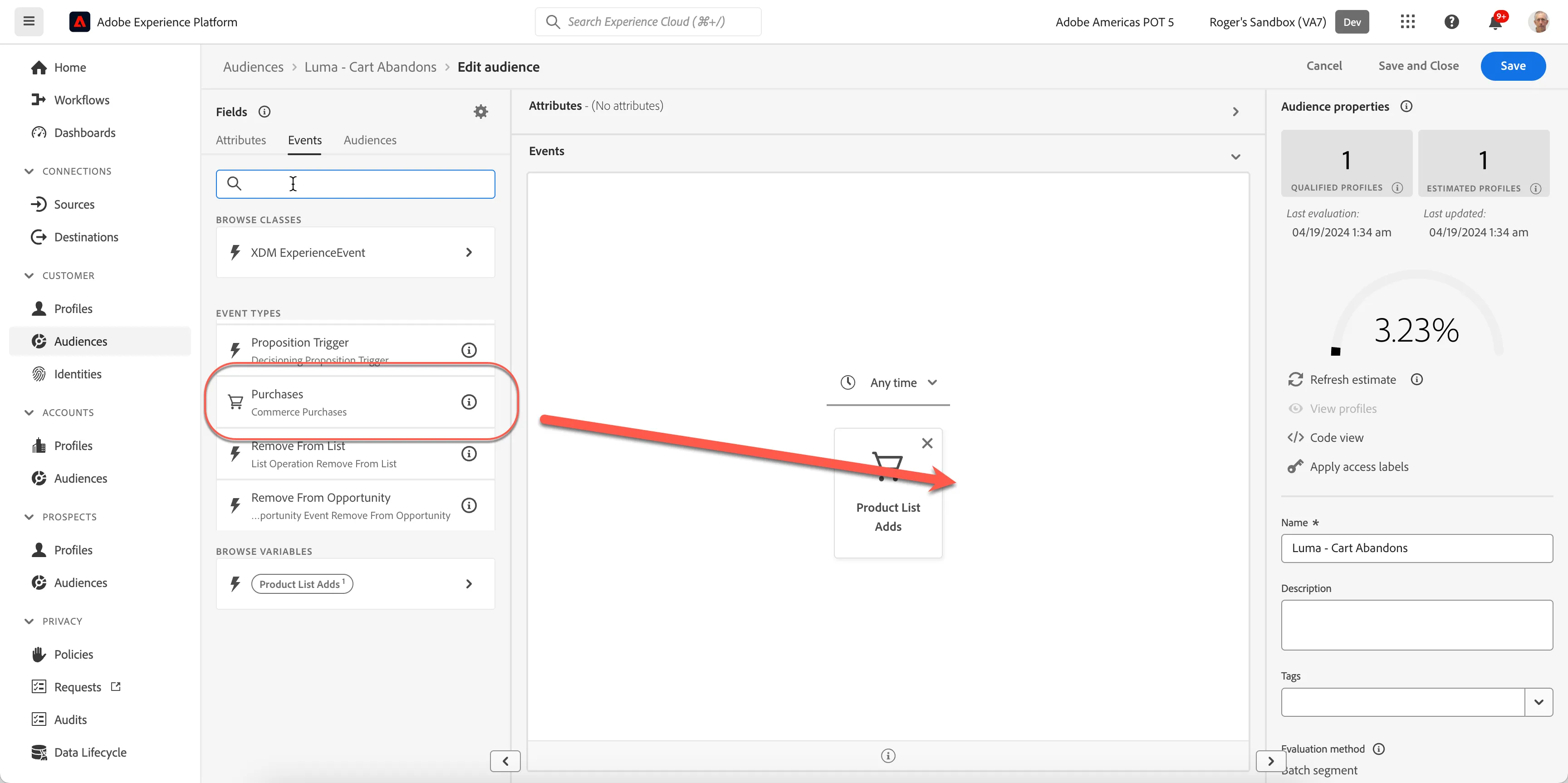Collapse the right properties panel arrow
Image resolution: width=1568 pixels, height=783 pixels.
pyautogui.click(x=1270, y=761)
